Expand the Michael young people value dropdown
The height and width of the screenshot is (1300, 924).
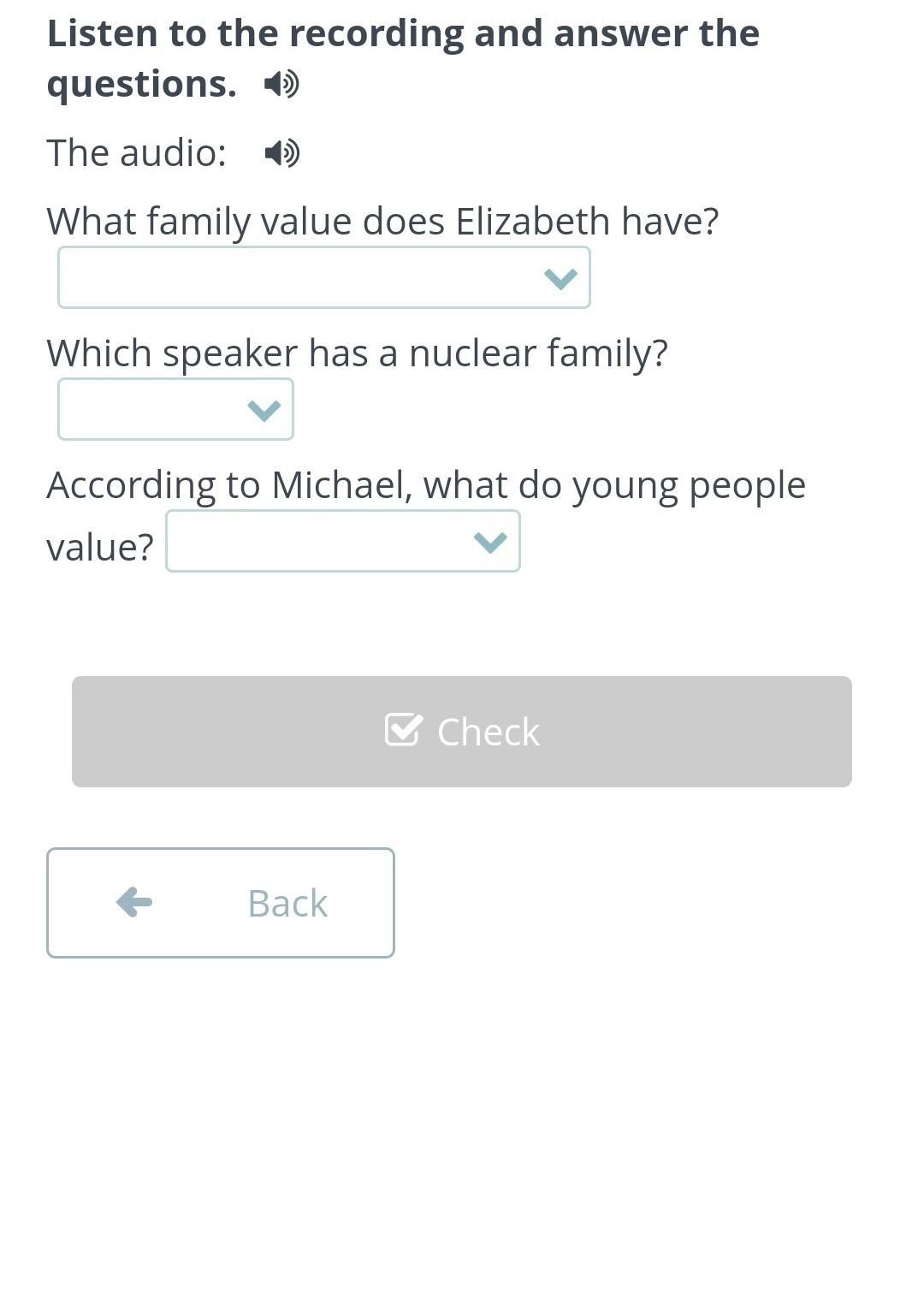coord(342,541)
